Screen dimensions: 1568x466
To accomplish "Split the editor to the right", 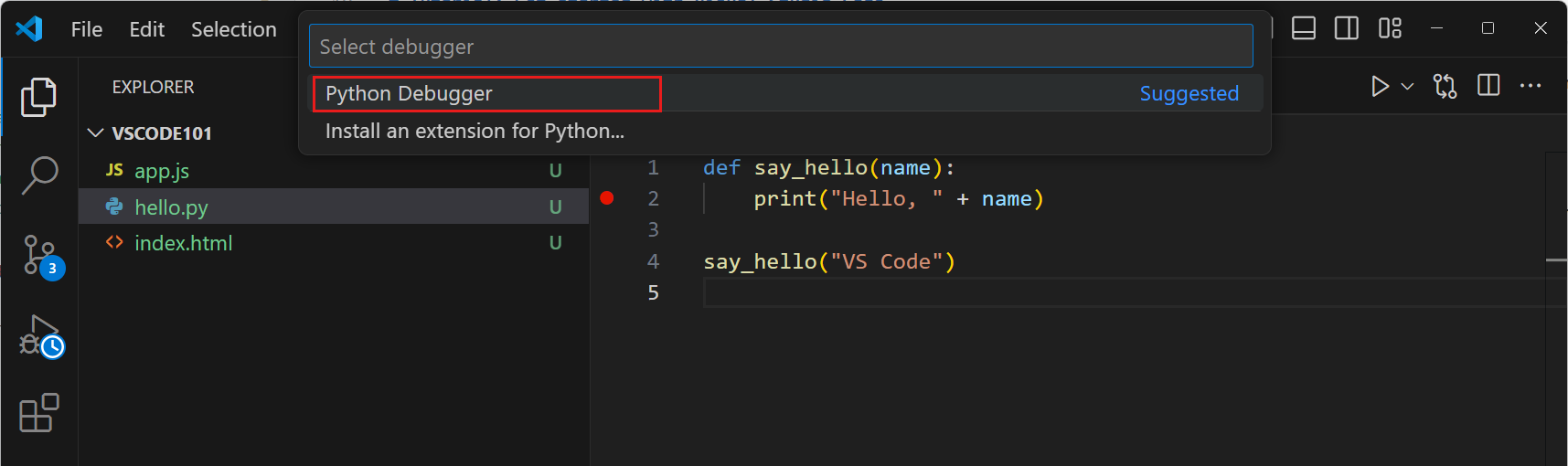I will tap(1488, 86).
